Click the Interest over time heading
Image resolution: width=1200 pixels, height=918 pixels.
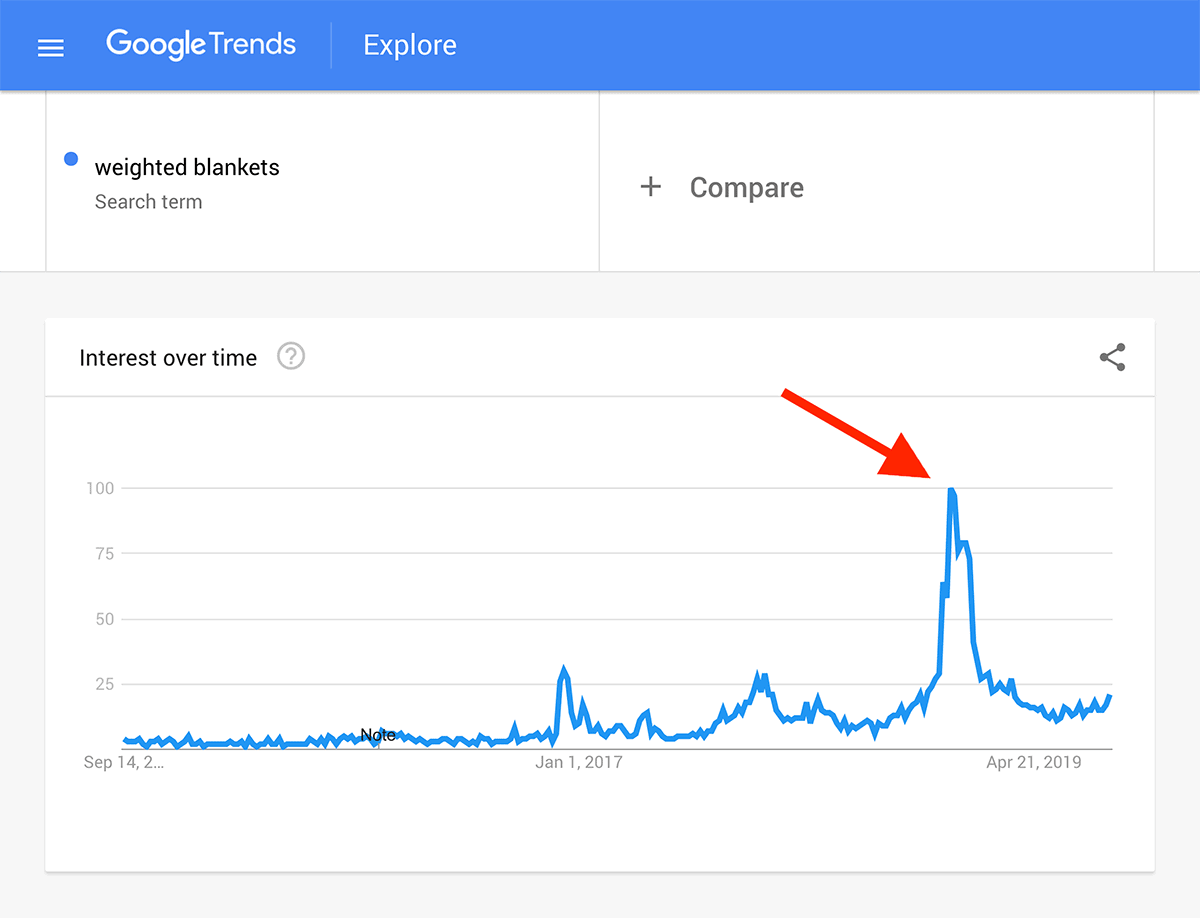pyautogui.click(x=168, y=358)
